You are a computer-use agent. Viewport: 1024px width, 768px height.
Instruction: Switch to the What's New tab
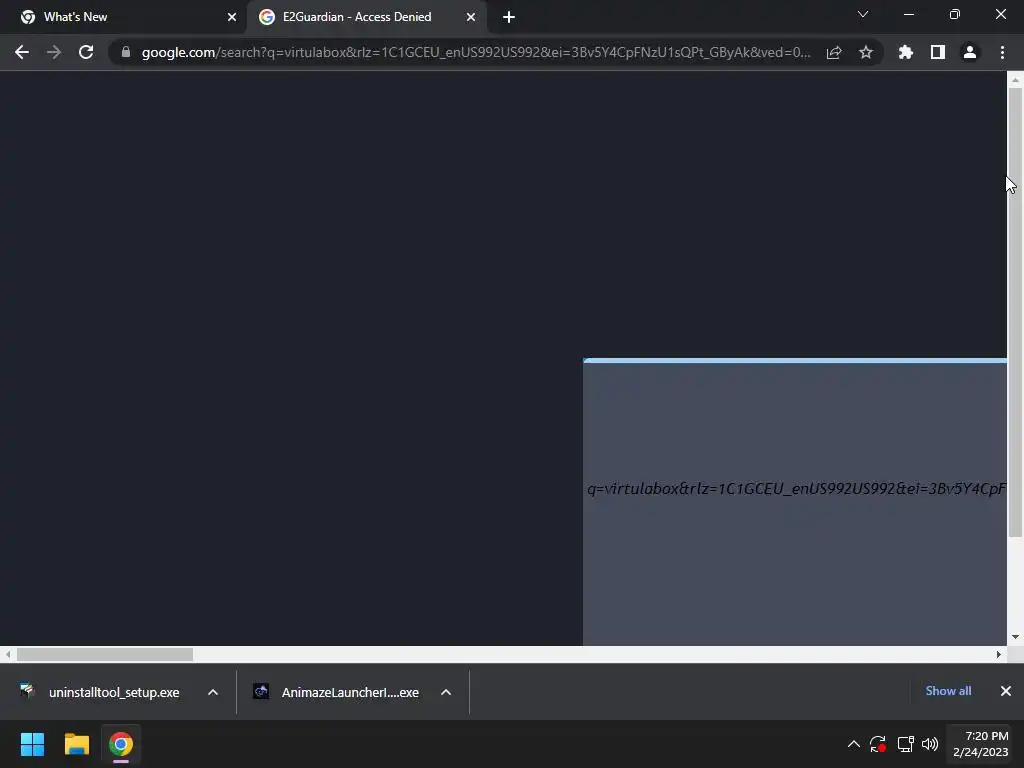124,17
